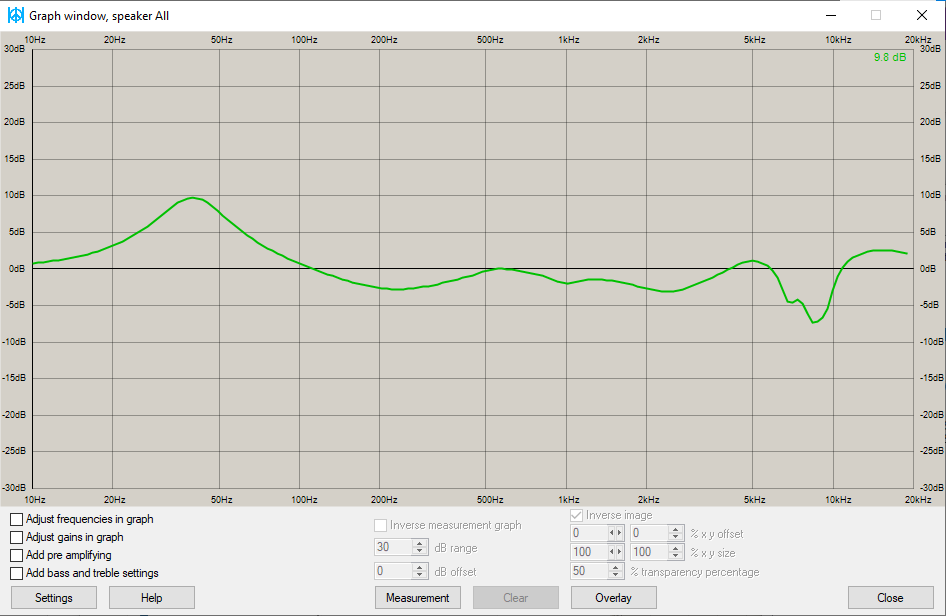Viewport: 946px width, 616px height.
Task: Decrease dB range with down arrow
Action: [420, 551]
